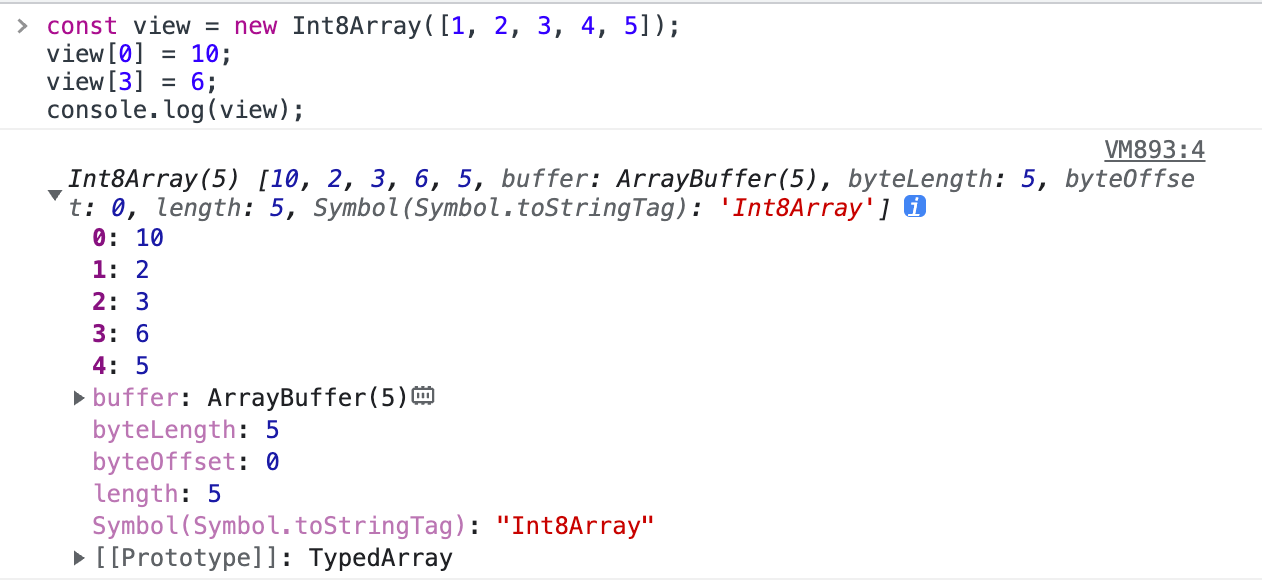The image size is (1262, 580).
Task: Click the TypedArray prototype value
Action: [381, 558]
